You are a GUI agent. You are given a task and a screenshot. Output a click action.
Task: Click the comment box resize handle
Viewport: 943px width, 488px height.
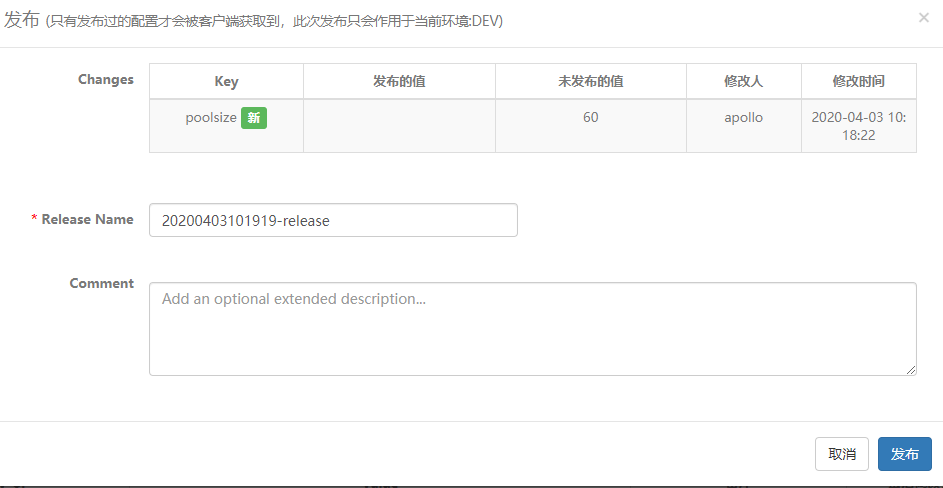pos(911,370)
